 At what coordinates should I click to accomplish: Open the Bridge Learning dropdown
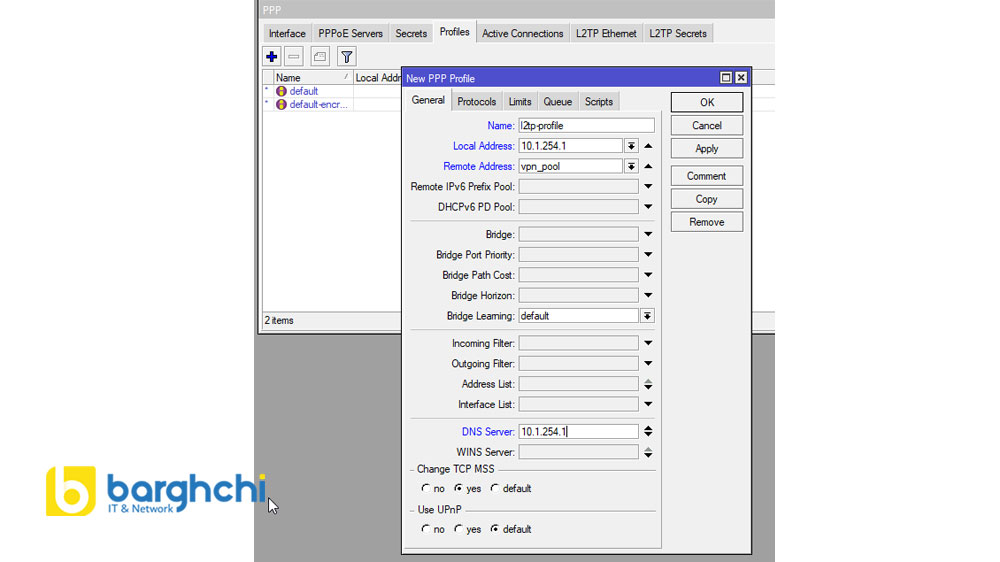tap(647, 316)
